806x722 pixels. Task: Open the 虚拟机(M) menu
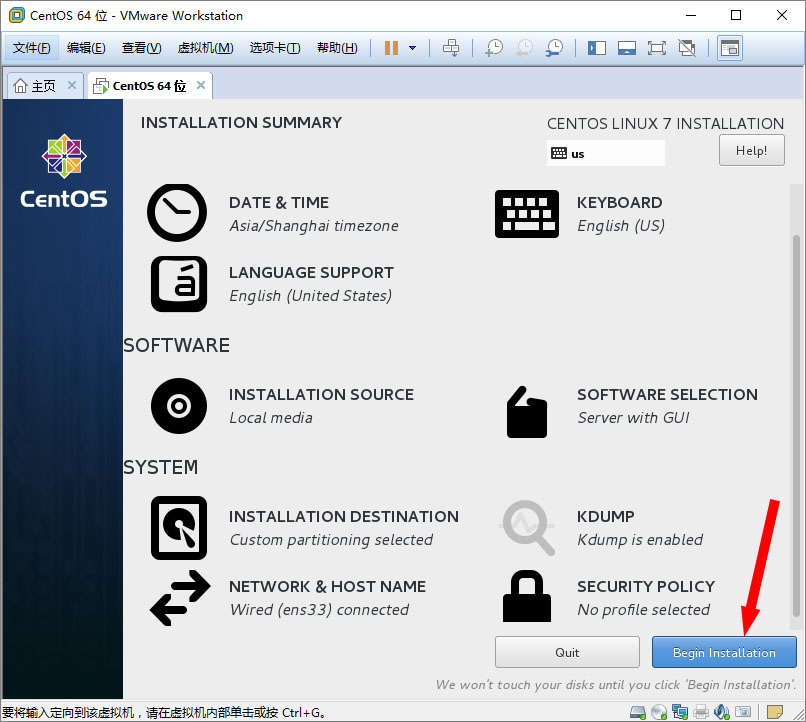click(205, 48)
